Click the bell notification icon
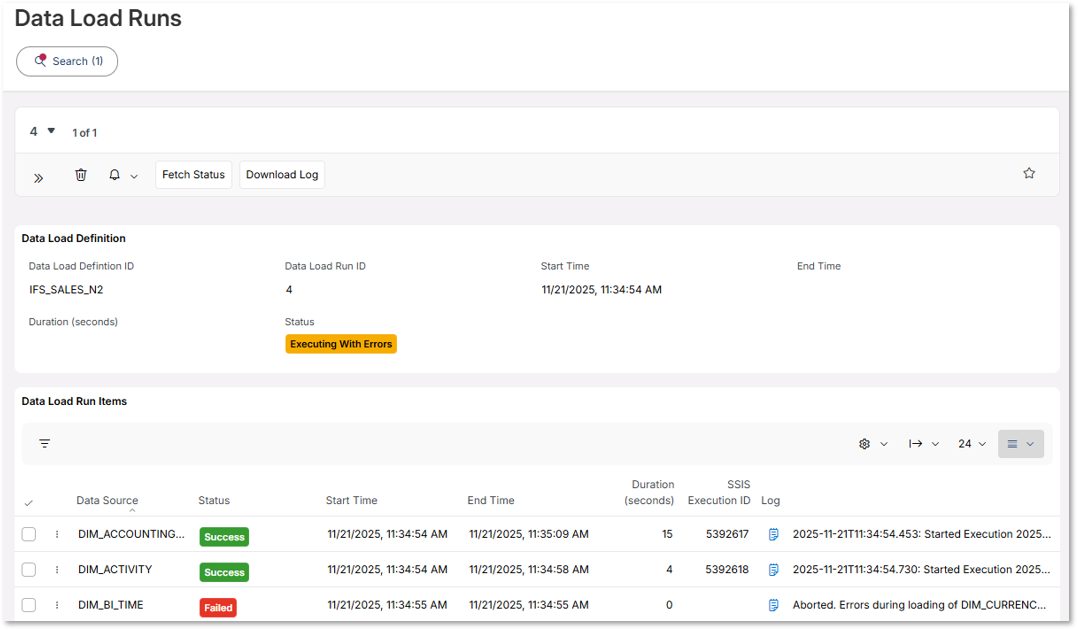Image resolution: width=1078 pixels, height=630 pixels. (x=114, y=175)
